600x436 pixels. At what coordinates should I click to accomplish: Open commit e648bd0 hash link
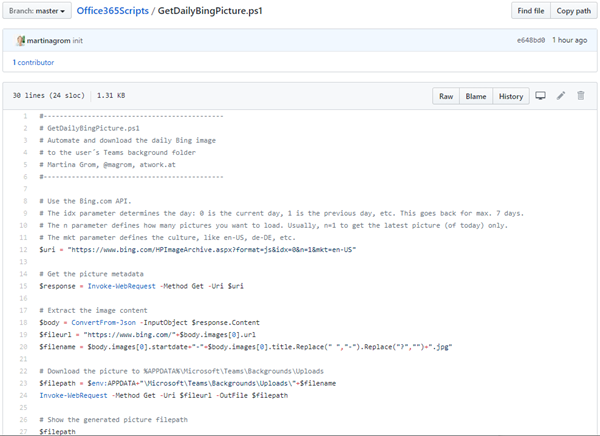pyautogui.click(x=530, y=40)
